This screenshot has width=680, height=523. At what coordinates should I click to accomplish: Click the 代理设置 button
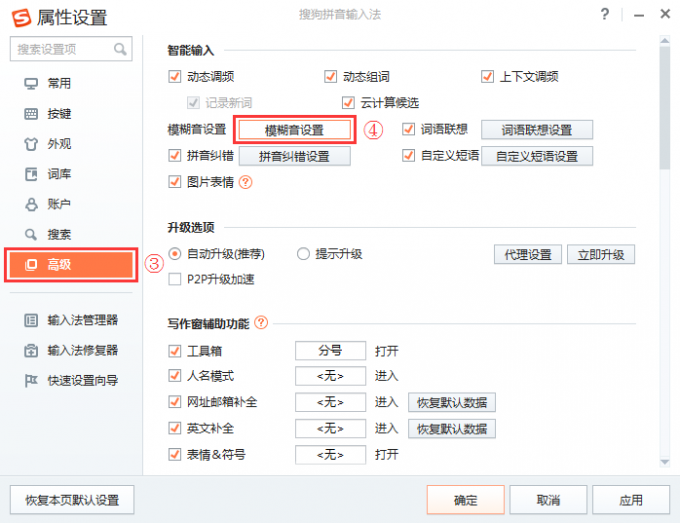pyautogui.click(x=528, y=254)
